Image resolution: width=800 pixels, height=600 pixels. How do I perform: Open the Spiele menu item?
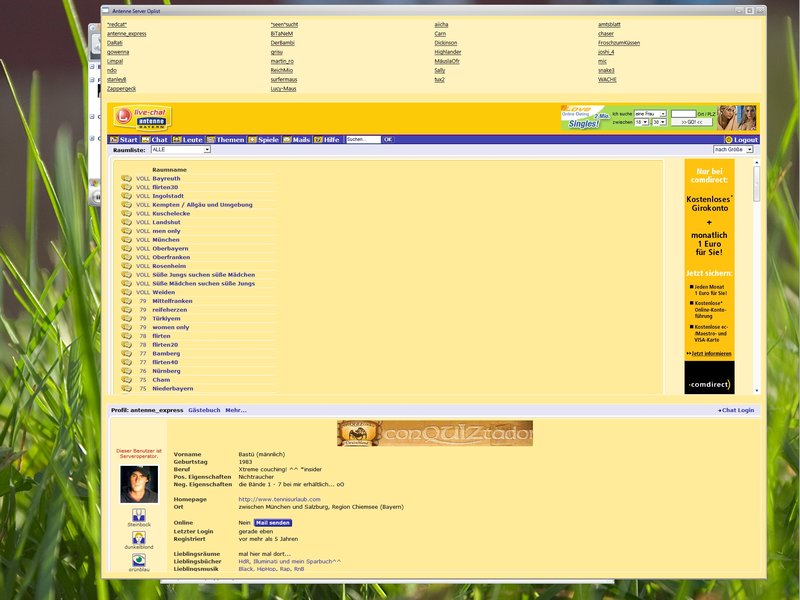[x=263, y=140]
